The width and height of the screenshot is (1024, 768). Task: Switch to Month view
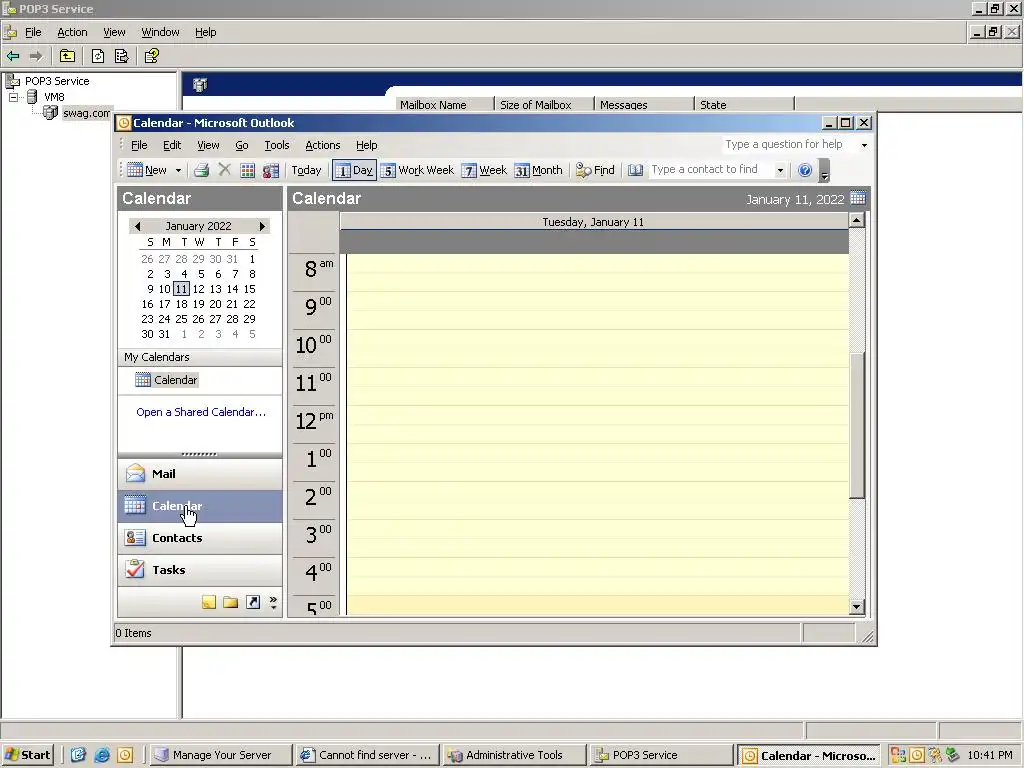539,170
